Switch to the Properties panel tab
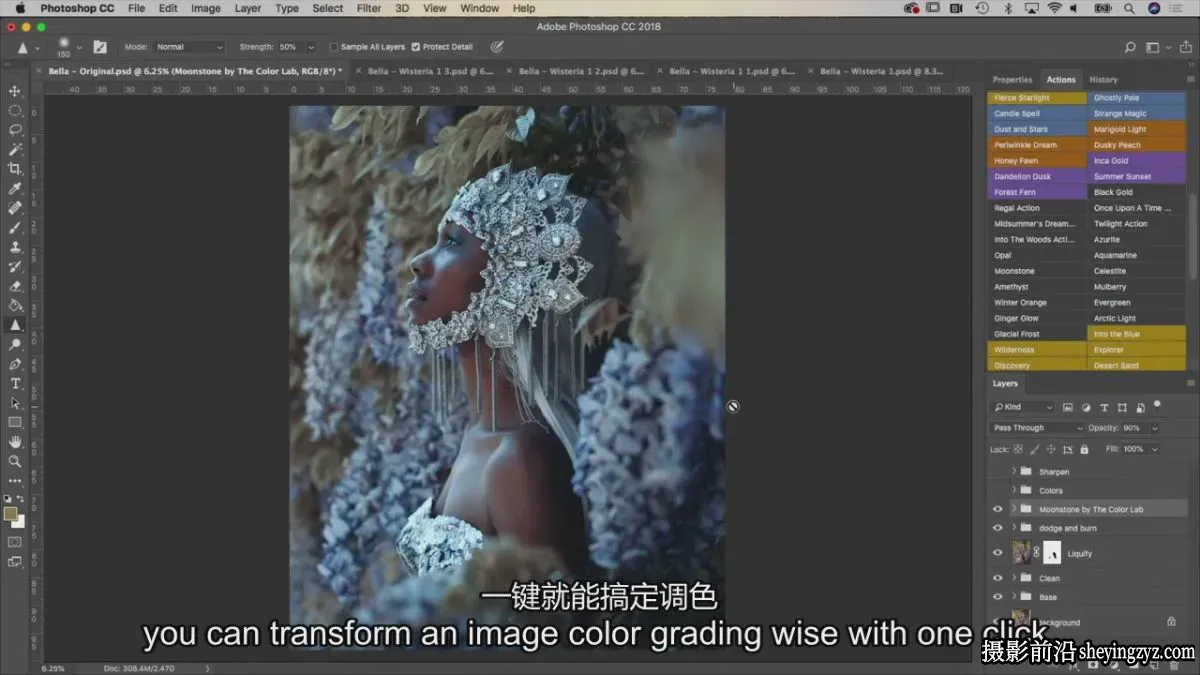 (x=1012, y=80)
